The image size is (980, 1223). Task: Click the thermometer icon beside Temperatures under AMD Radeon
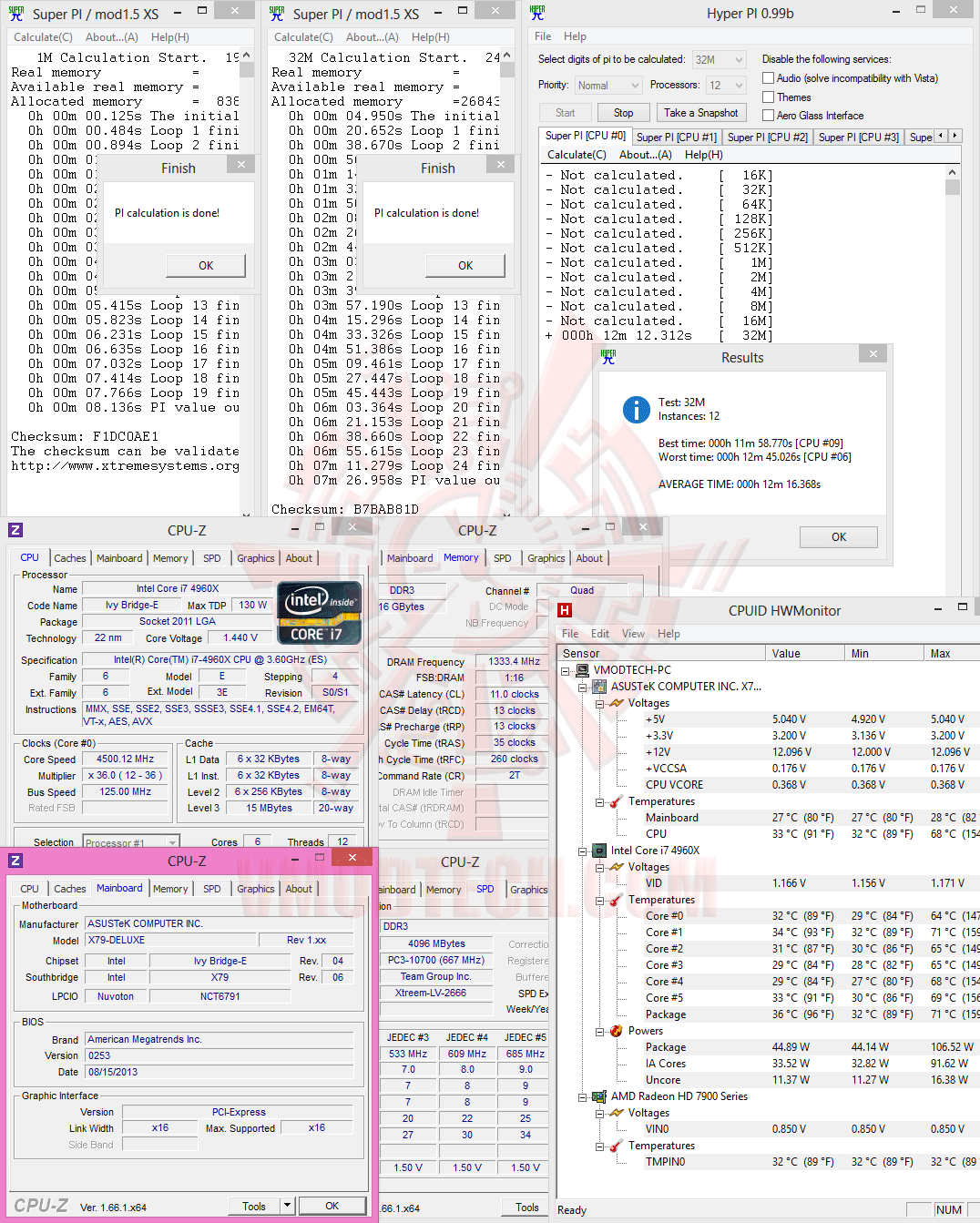pos(617,1146)
